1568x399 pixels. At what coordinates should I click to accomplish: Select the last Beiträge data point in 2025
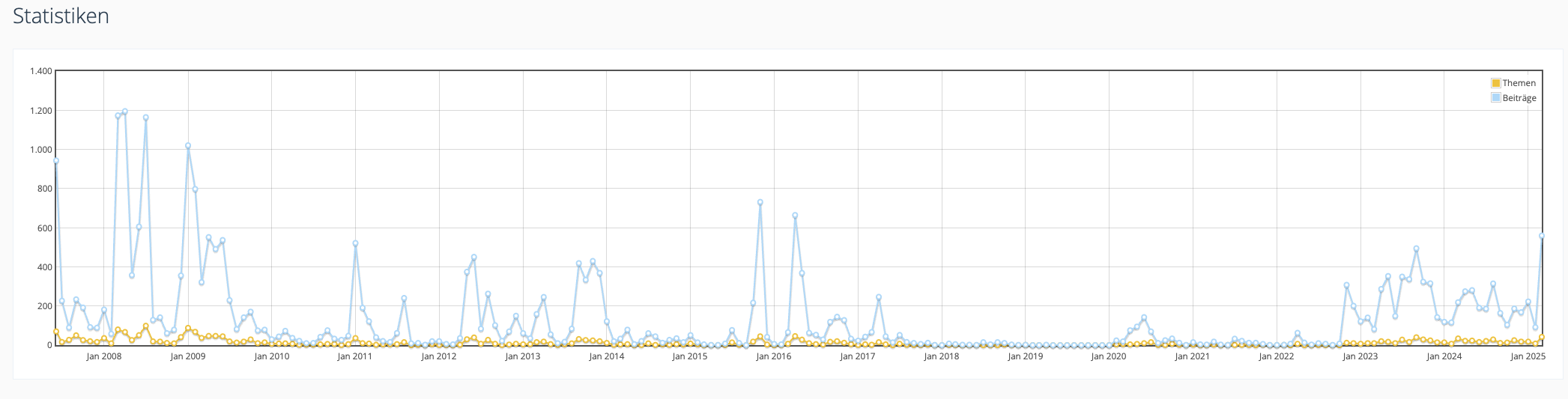click(1542, 236)
